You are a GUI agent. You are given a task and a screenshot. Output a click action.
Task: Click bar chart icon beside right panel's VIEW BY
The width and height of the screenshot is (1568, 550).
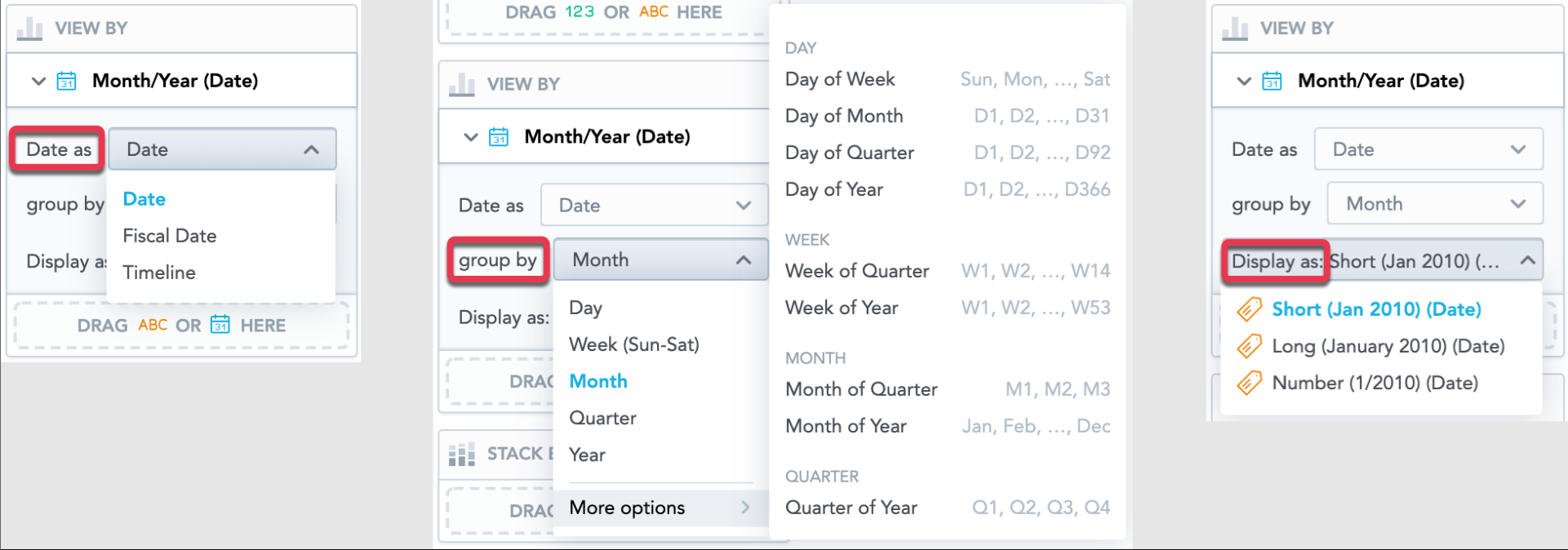click(x=1235, y=29)
